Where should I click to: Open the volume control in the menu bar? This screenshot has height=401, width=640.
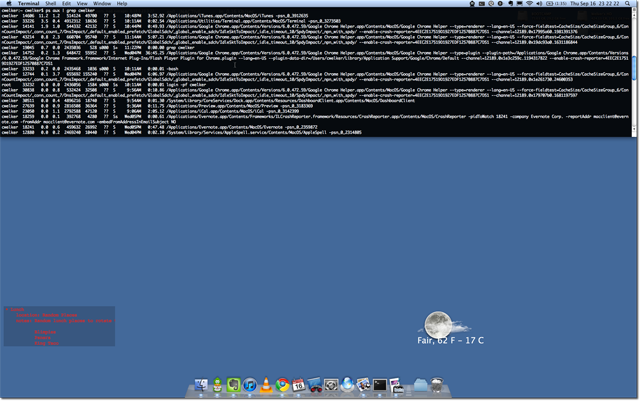click(539, 3)
